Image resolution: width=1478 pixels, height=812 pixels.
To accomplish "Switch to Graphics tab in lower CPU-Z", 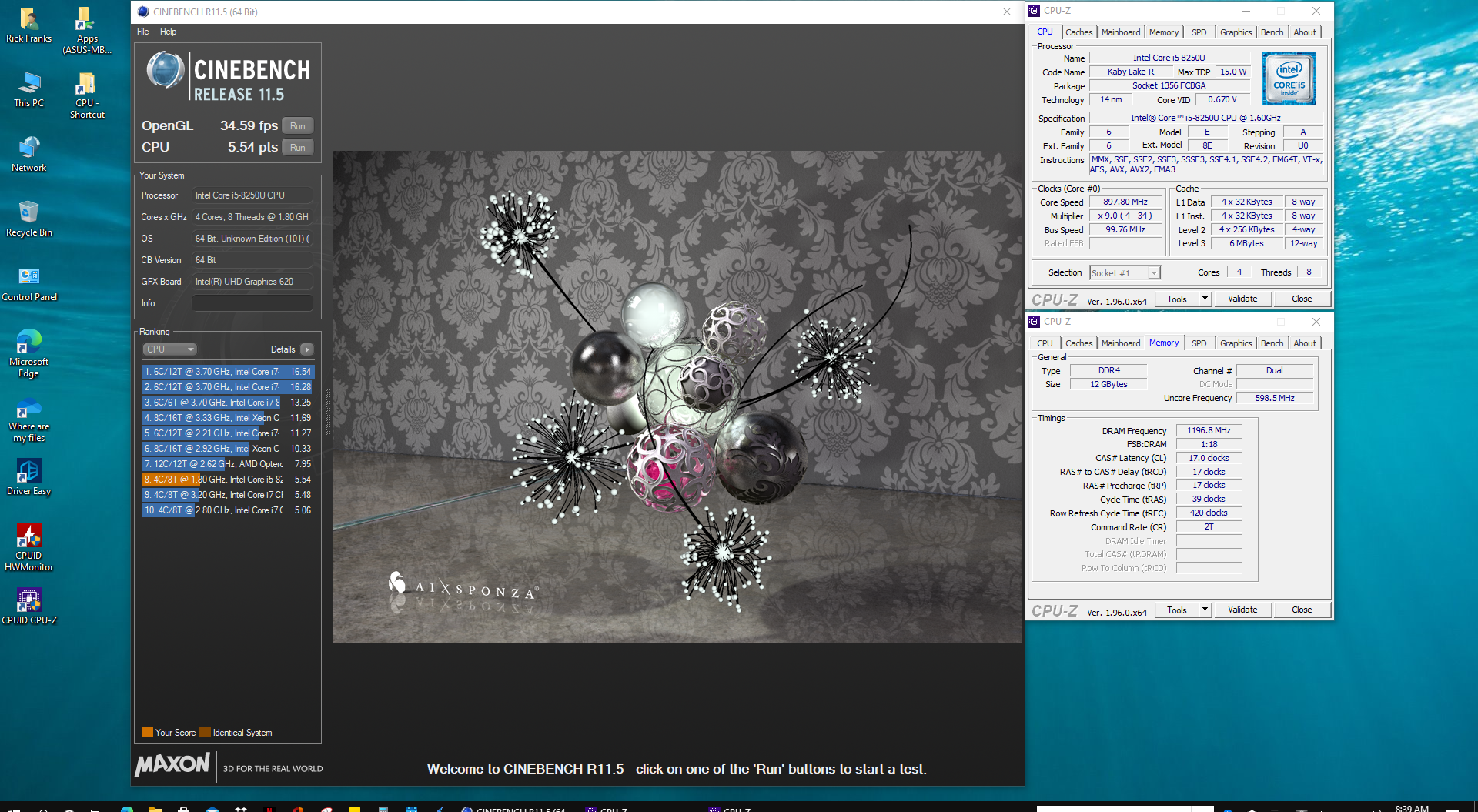I will pyautogui.click(x=1236, y=343).
